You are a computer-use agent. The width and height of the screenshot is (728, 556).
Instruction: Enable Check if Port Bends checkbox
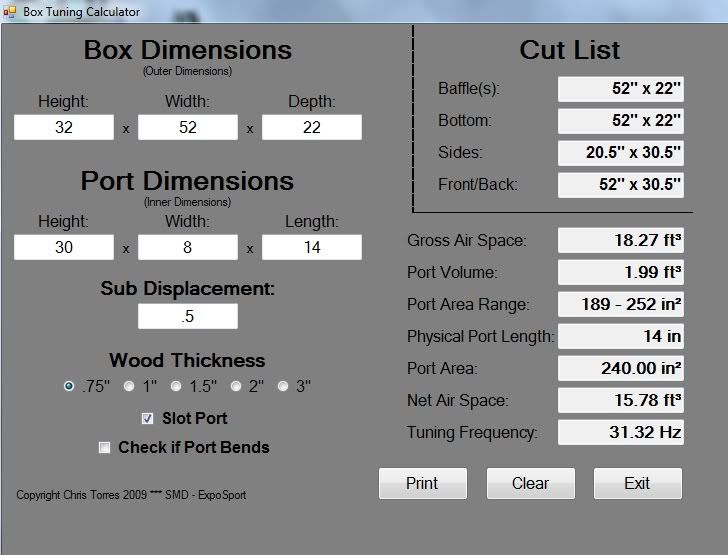click(x=104, y=447)
